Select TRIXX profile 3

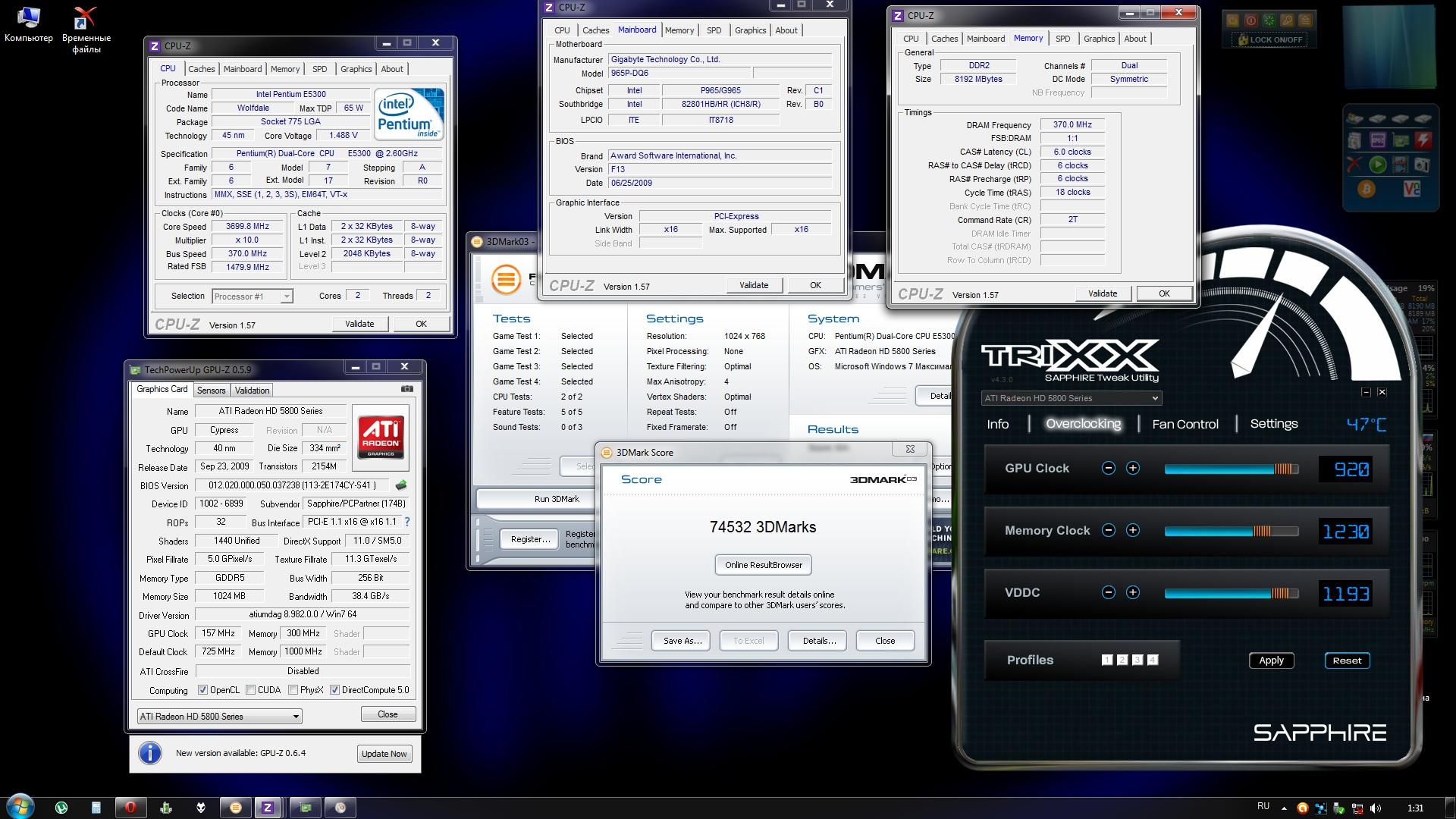tap(1137, 660)
